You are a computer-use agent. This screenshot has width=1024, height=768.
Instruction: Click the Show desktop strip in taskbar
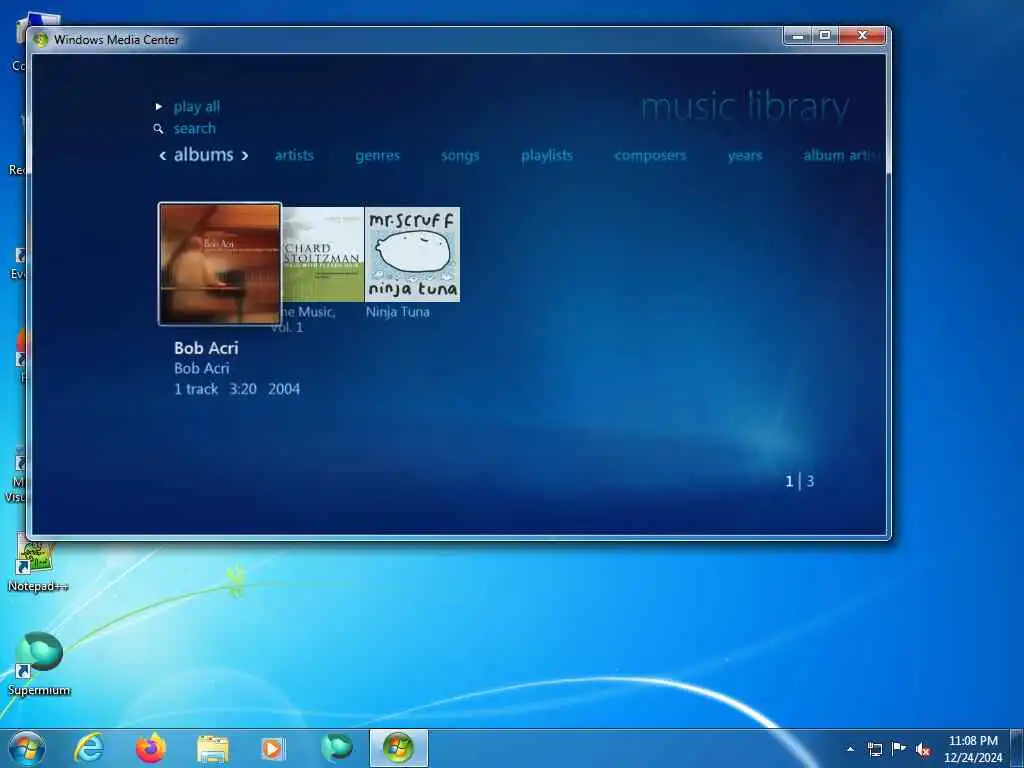1017,748
